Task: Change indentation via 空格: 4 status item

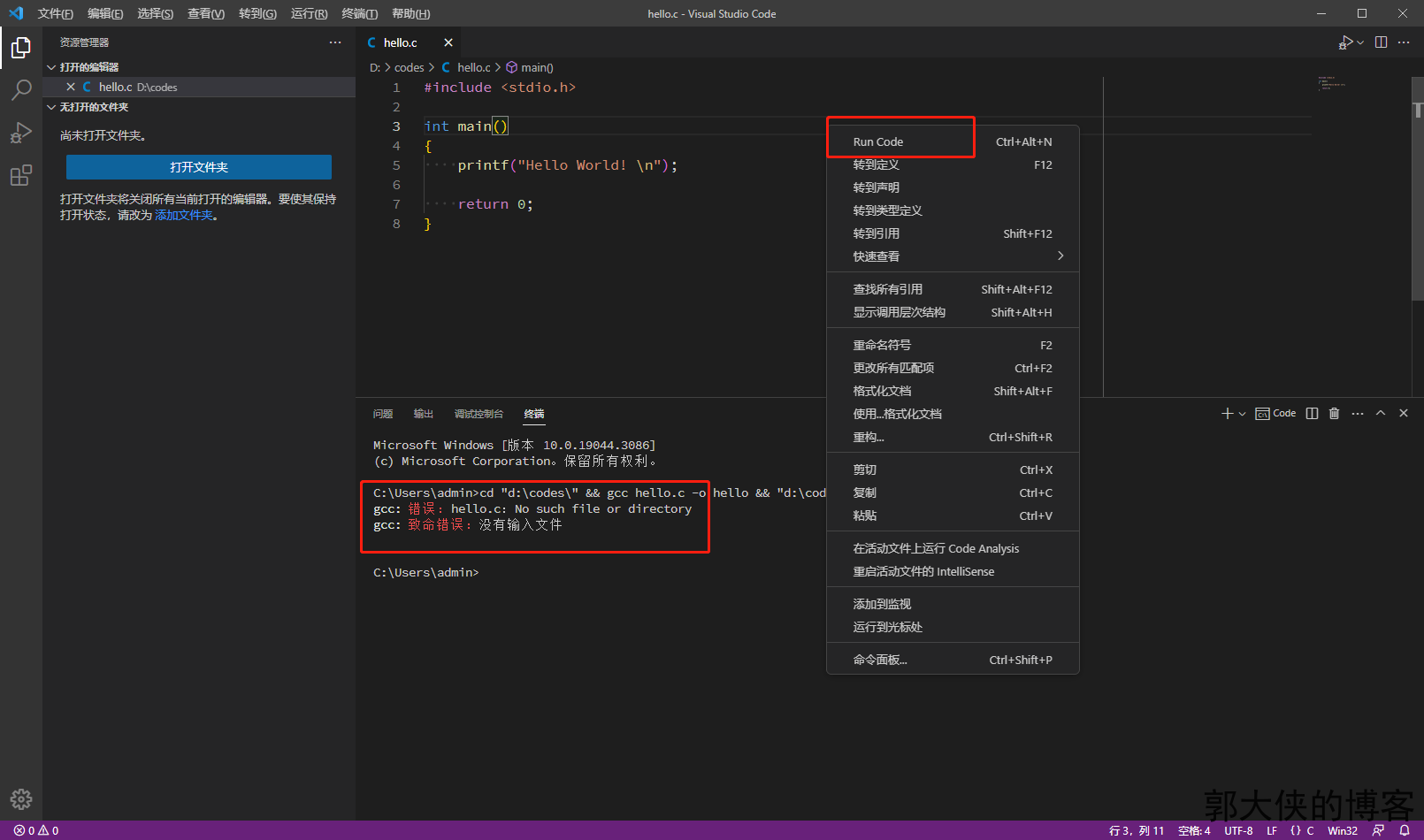Action: point(1194,830)
